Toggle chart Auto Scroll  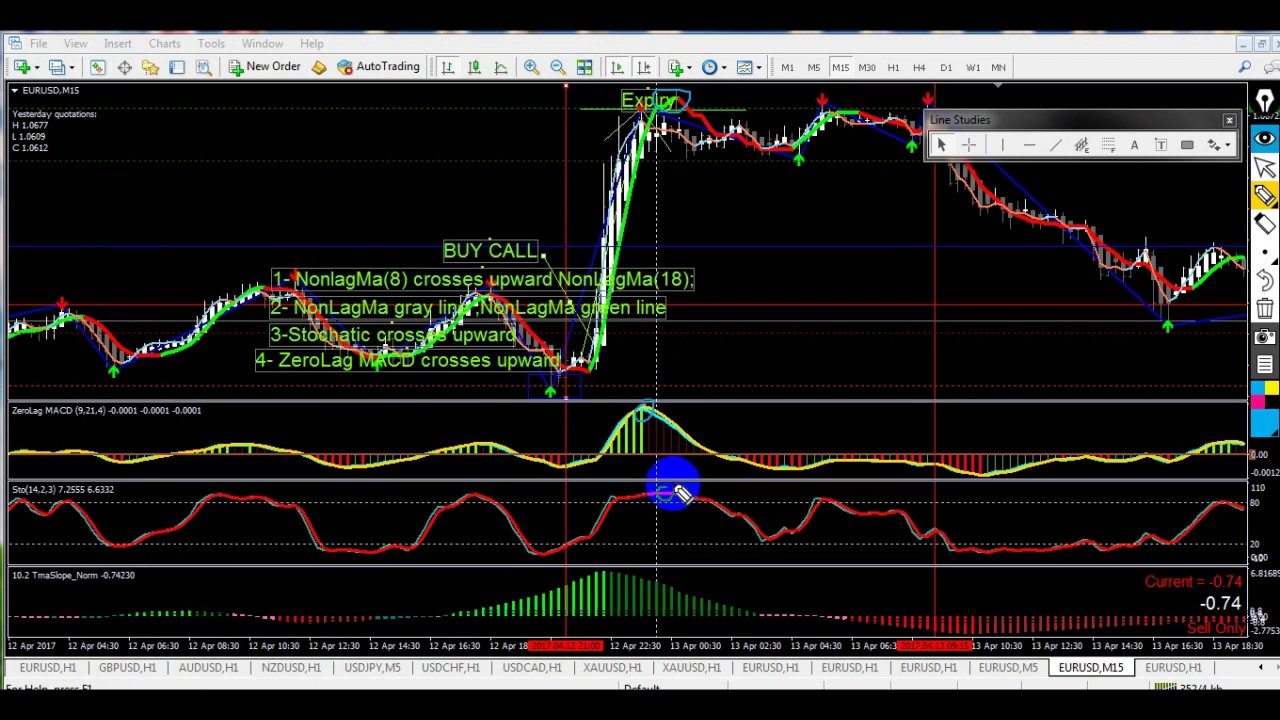[x=617, y=67]
